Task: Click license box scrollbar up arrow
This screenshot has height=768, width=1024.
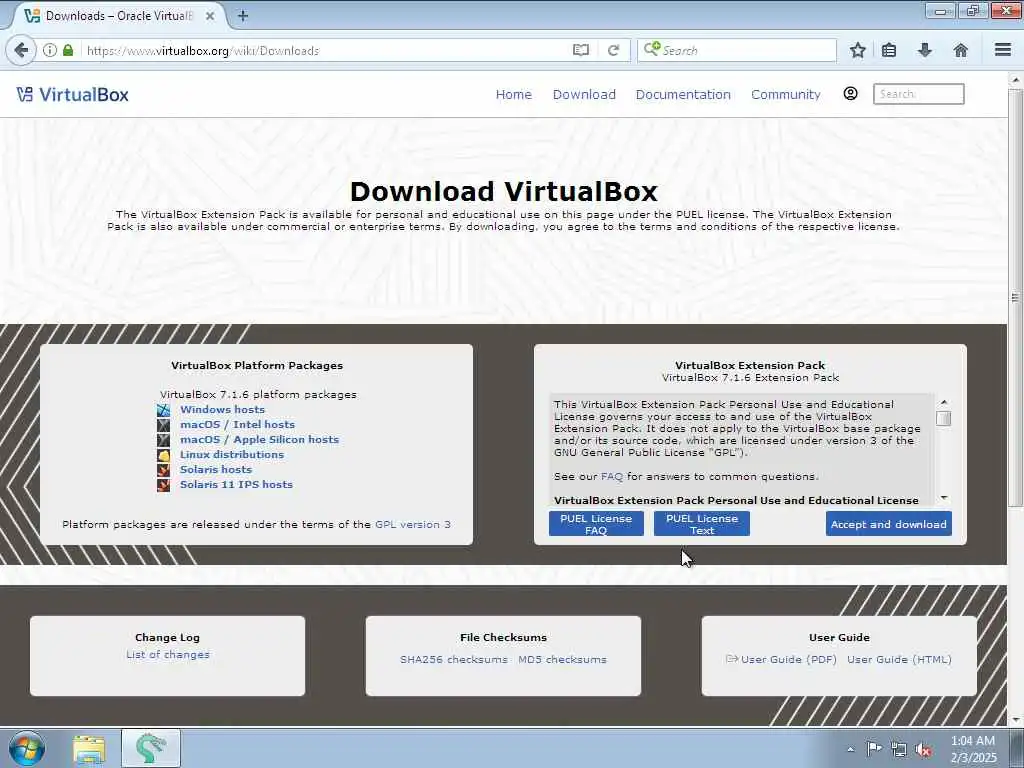Action: click(x=944, y=402)
